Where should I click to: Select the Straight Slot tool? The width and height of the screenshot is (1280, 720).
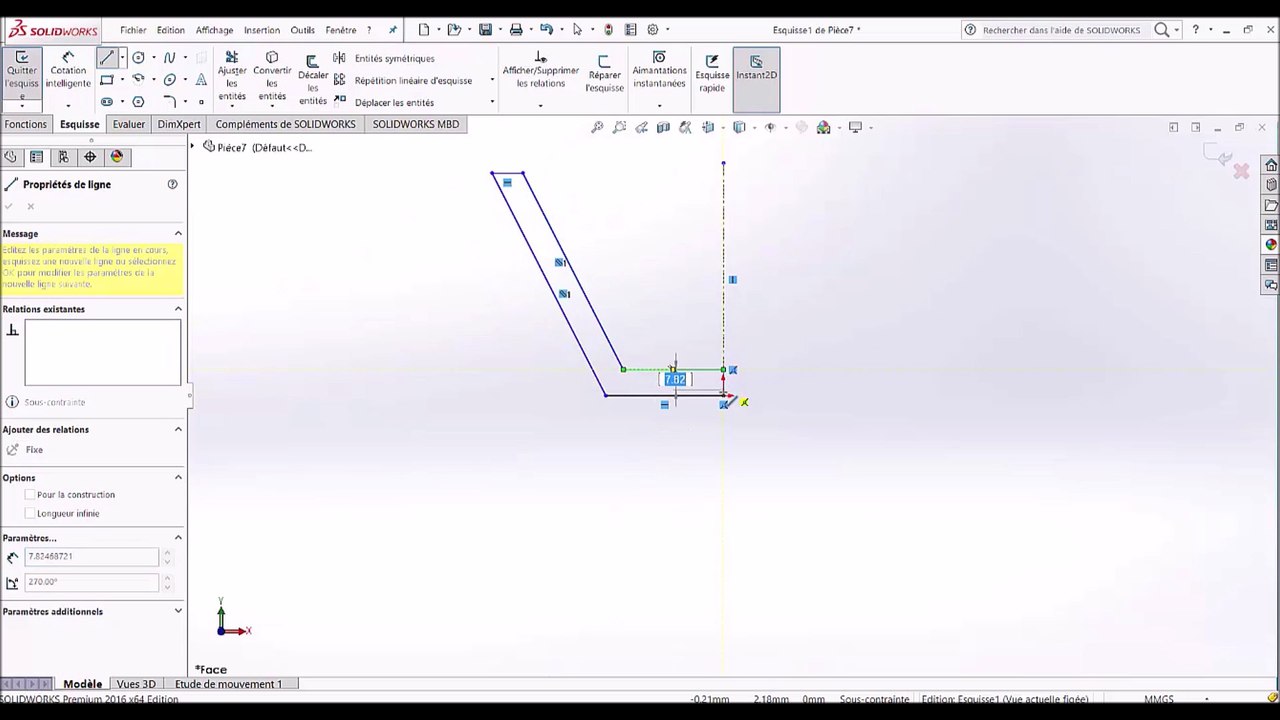coord(107,102)
